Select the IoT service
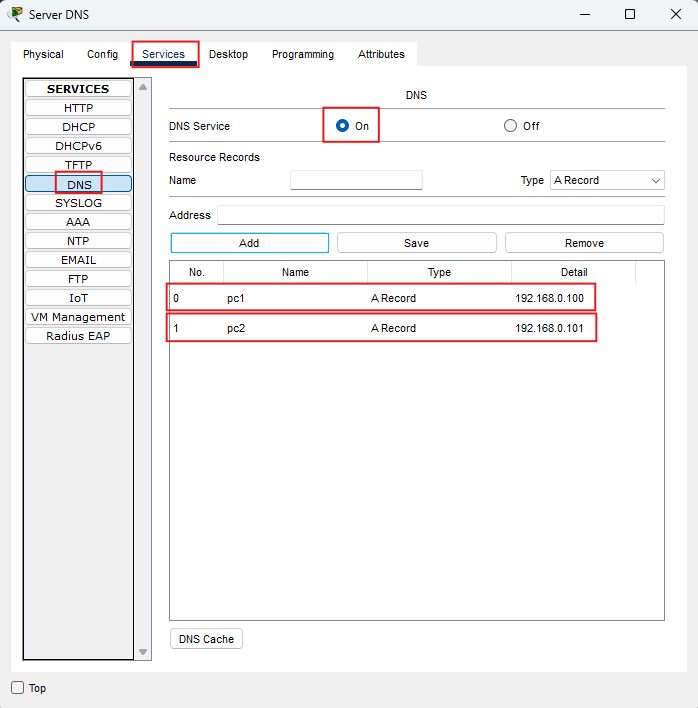The image size is (698, 708). [x=79, y=298]
